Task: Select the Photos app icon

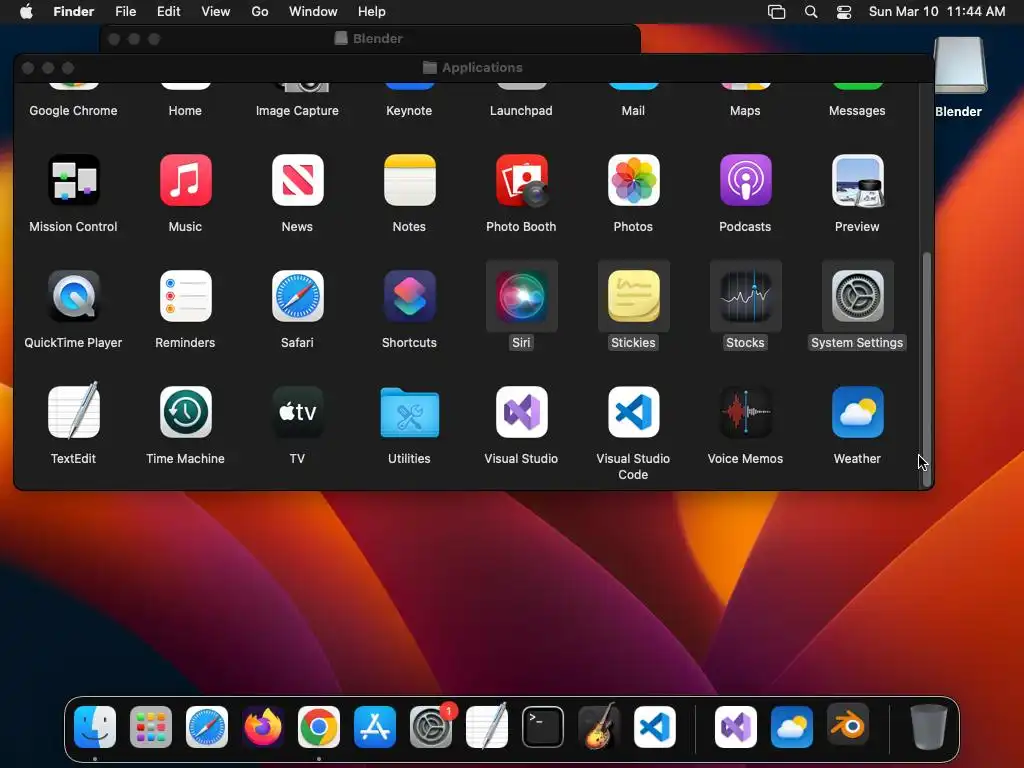Action: pos(633,180)
